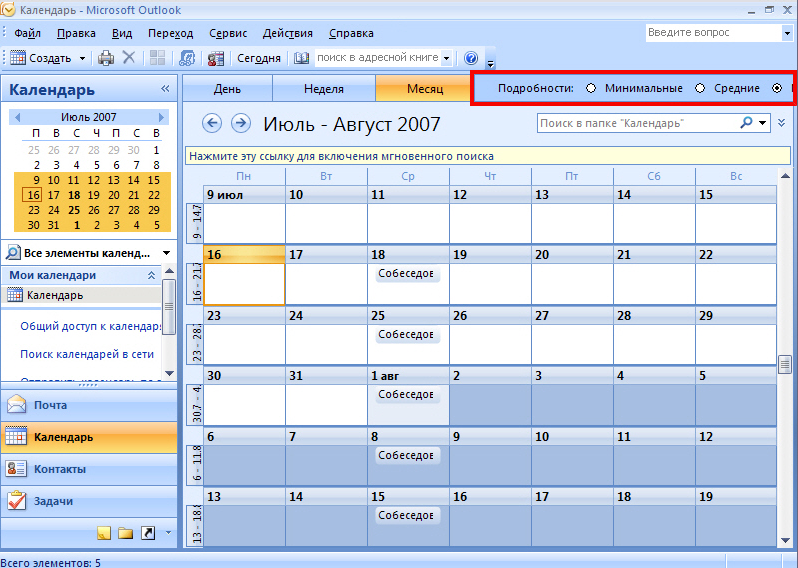798x568 pixels.
Task: Click back arrow beside Июль - Август 2007
Action: pyautogui.click(x=212, y=123)
